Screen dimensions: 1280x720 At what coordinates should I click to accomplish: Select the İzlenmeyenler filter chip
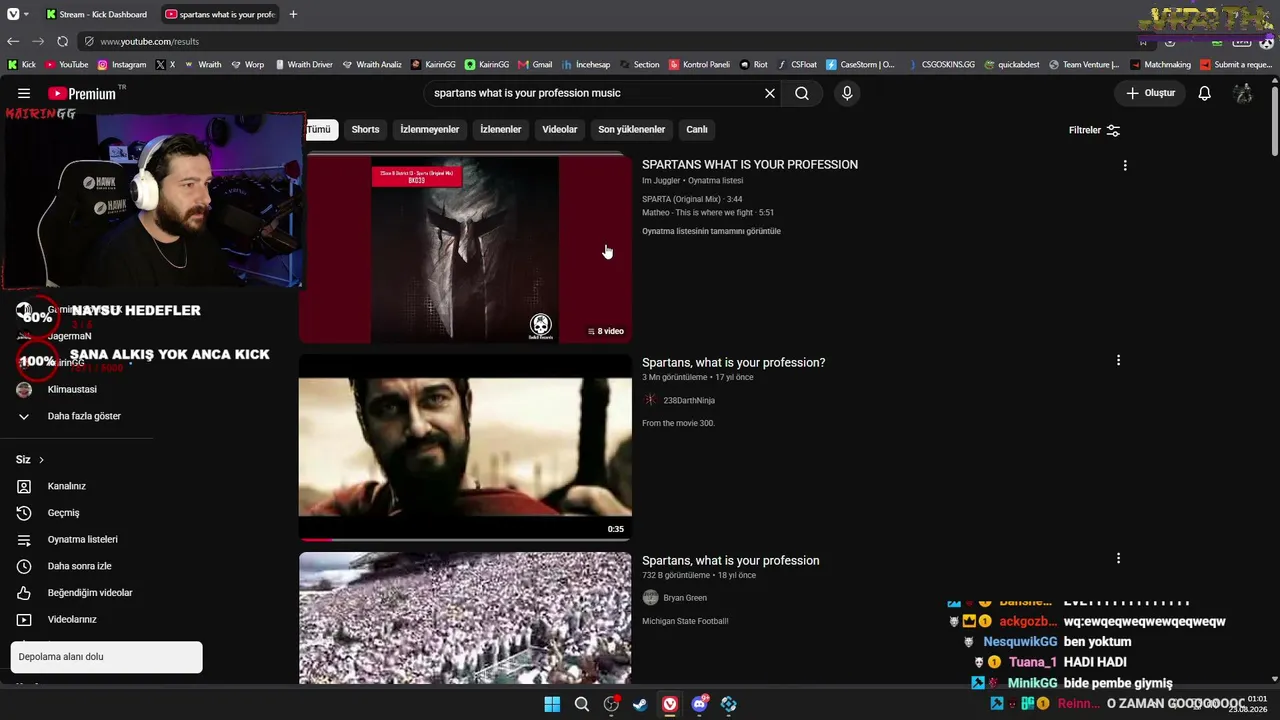[430, 129]
